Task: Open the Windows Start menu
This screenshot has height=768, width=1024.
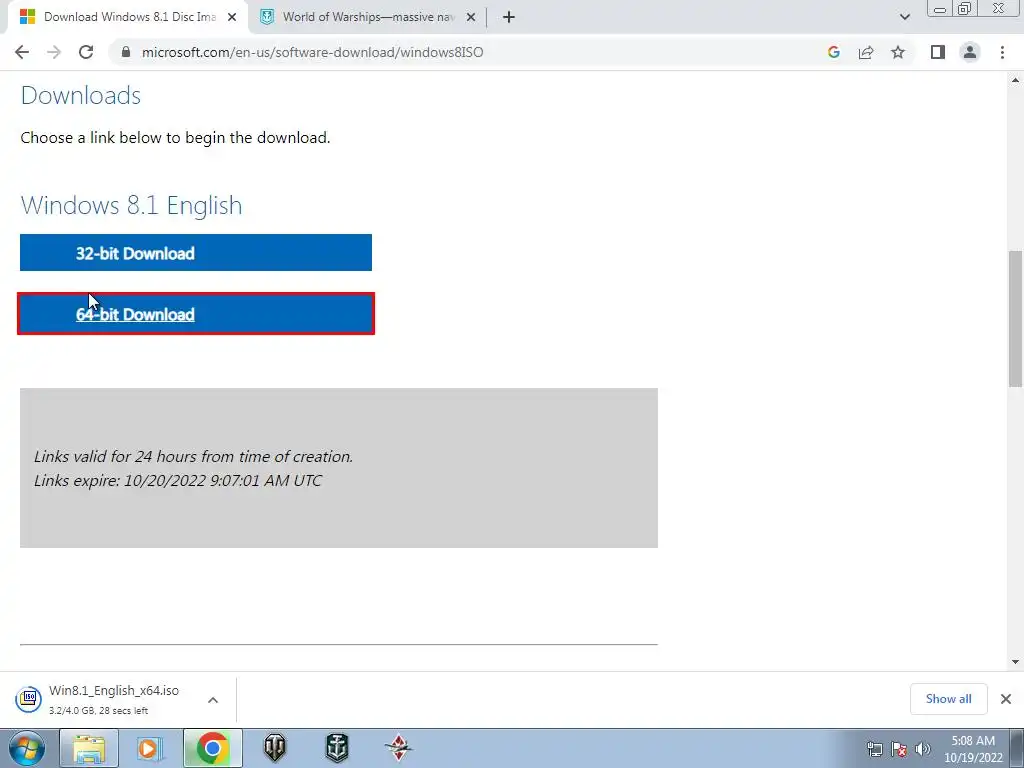Action: click(27, 748)
